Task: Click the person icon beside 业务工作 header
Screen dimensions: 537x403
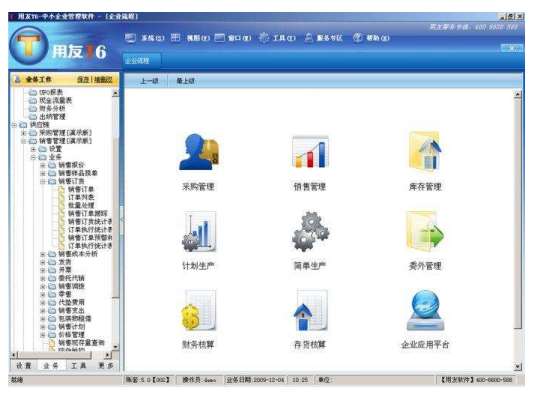Action: click(17, 79)
